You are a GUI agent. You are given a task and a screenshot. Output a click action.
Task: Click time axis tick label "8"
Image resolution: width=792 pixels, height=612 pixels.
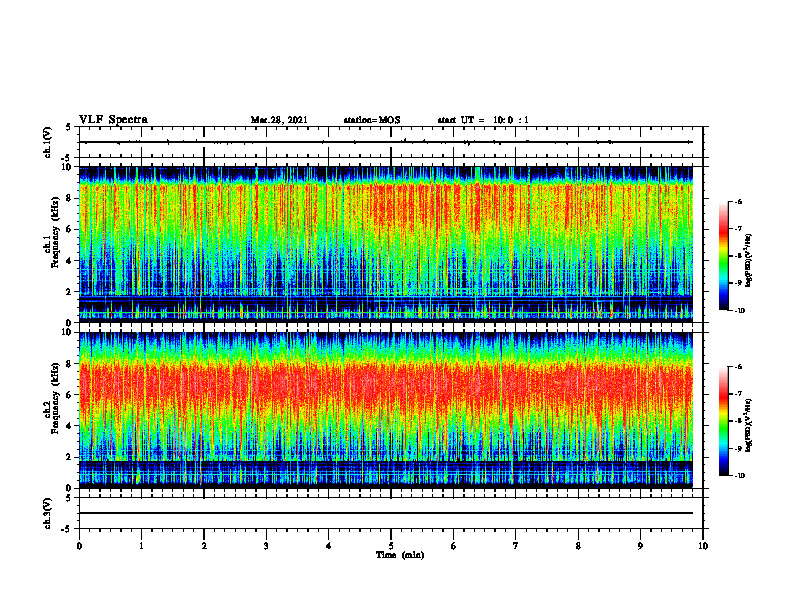point(578,546)
